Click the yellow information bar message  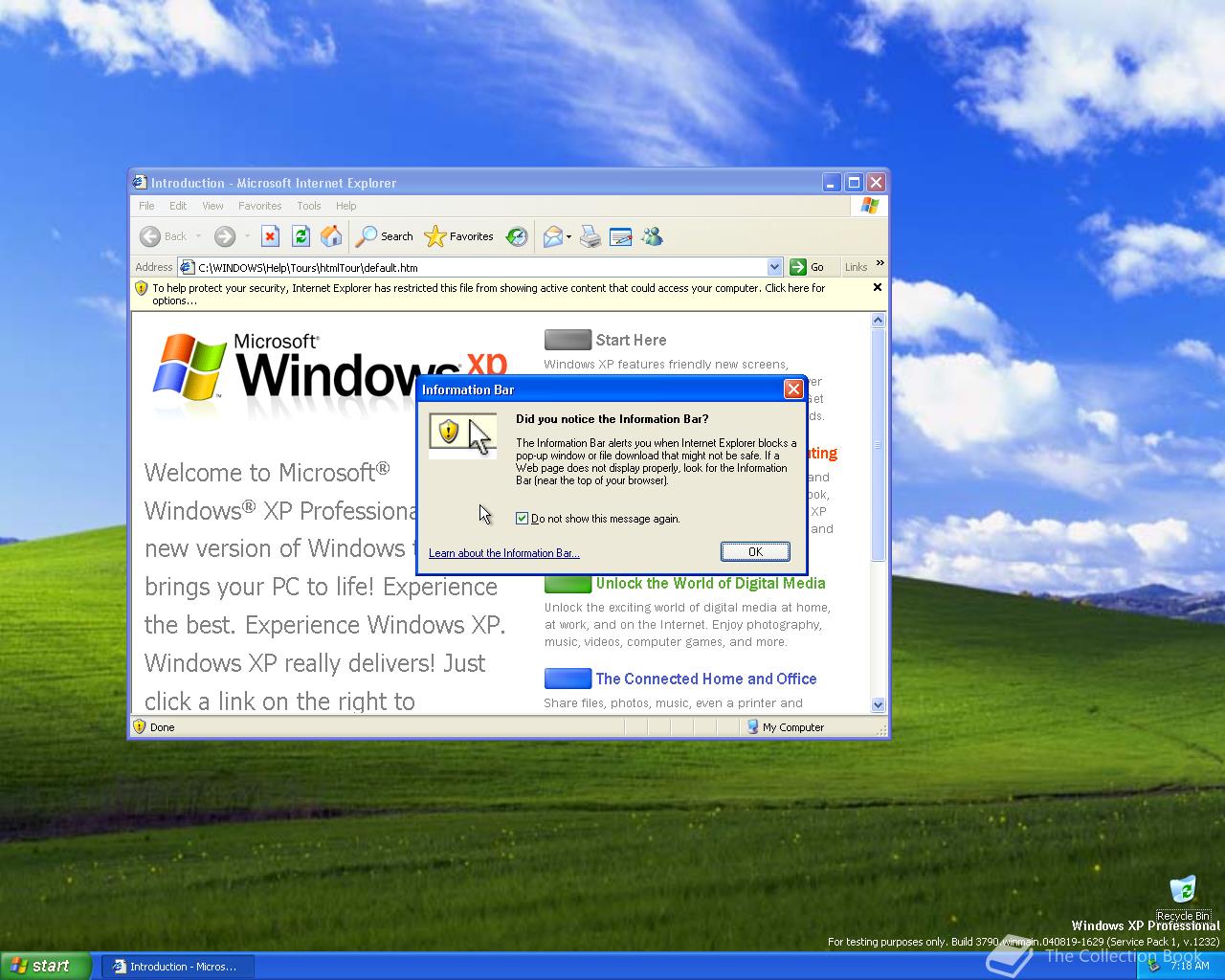point(488,294)
